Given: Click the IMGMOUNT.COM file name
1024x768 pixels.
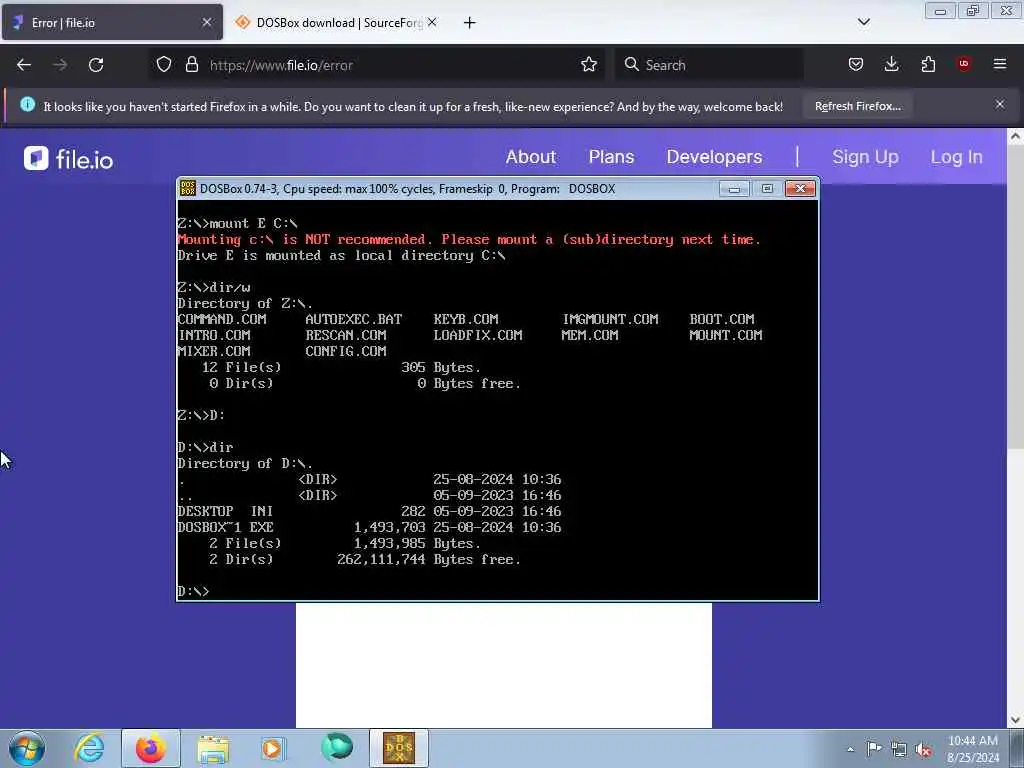Looking at the screenshot, I should point(610,319).
